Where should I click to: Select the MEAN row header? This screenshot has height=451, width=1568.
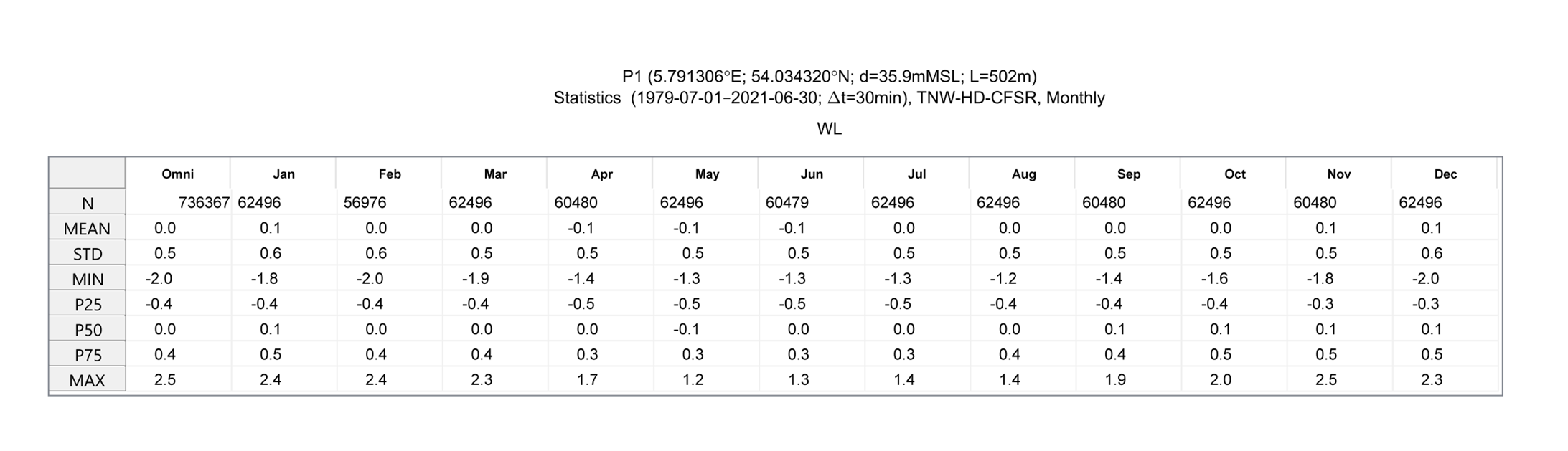pyautogui.click(x=87, y=228)
